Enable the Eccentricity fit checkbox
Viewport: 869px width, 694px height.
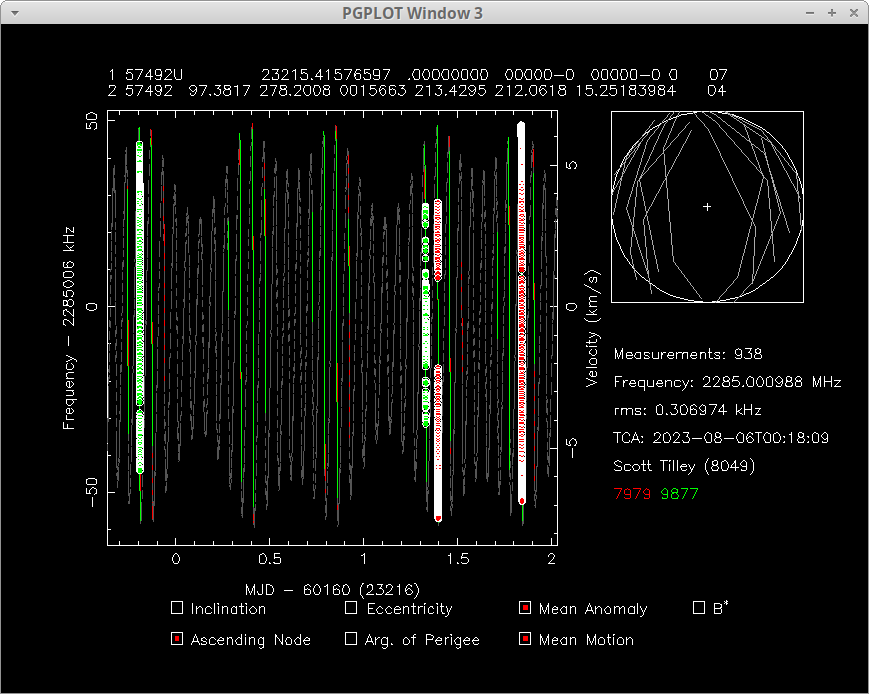(x=351, y=608)
